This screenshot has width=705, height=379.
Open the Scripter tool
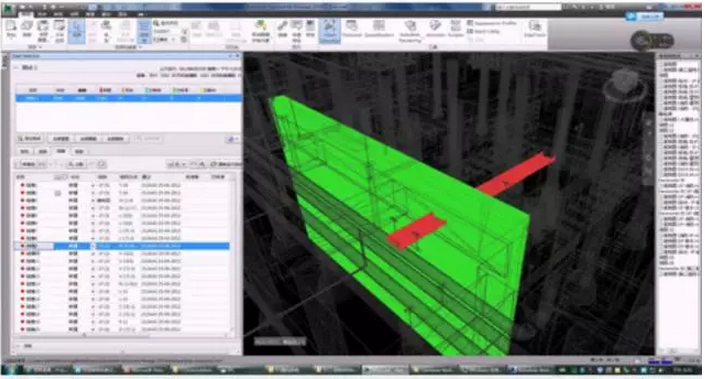point(455,29)
